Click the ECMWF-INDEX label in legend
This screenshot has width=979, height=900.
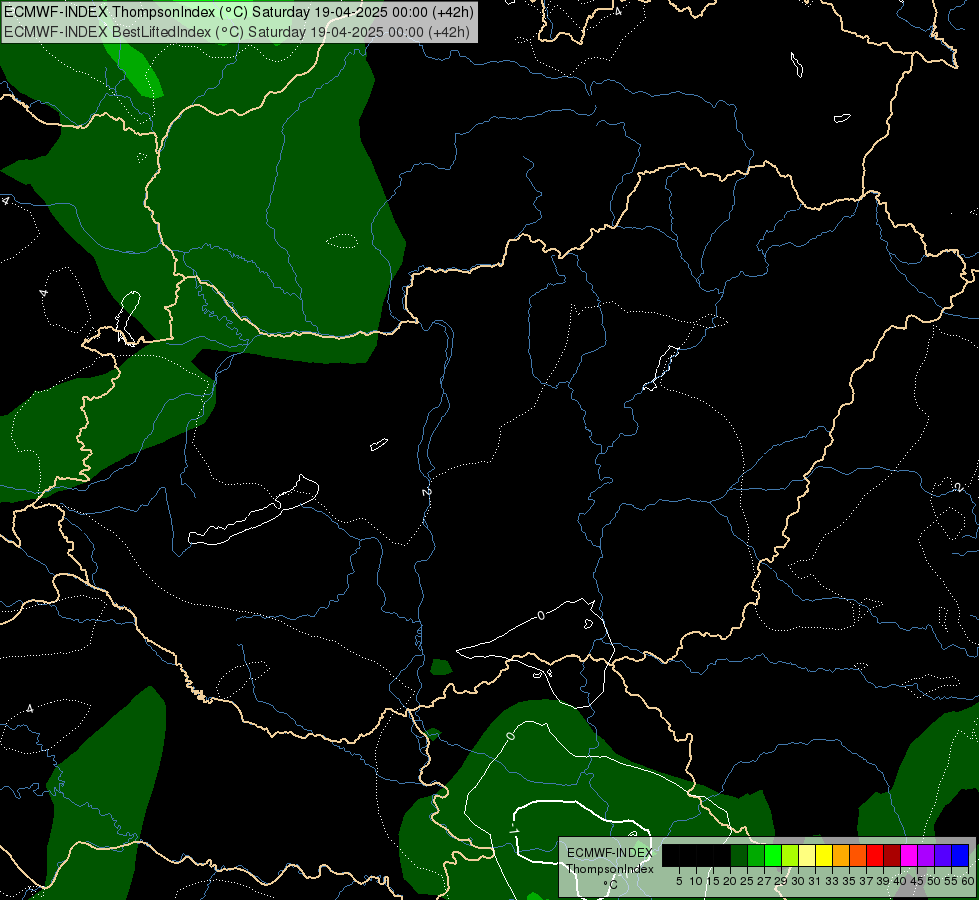pos(610,853)
